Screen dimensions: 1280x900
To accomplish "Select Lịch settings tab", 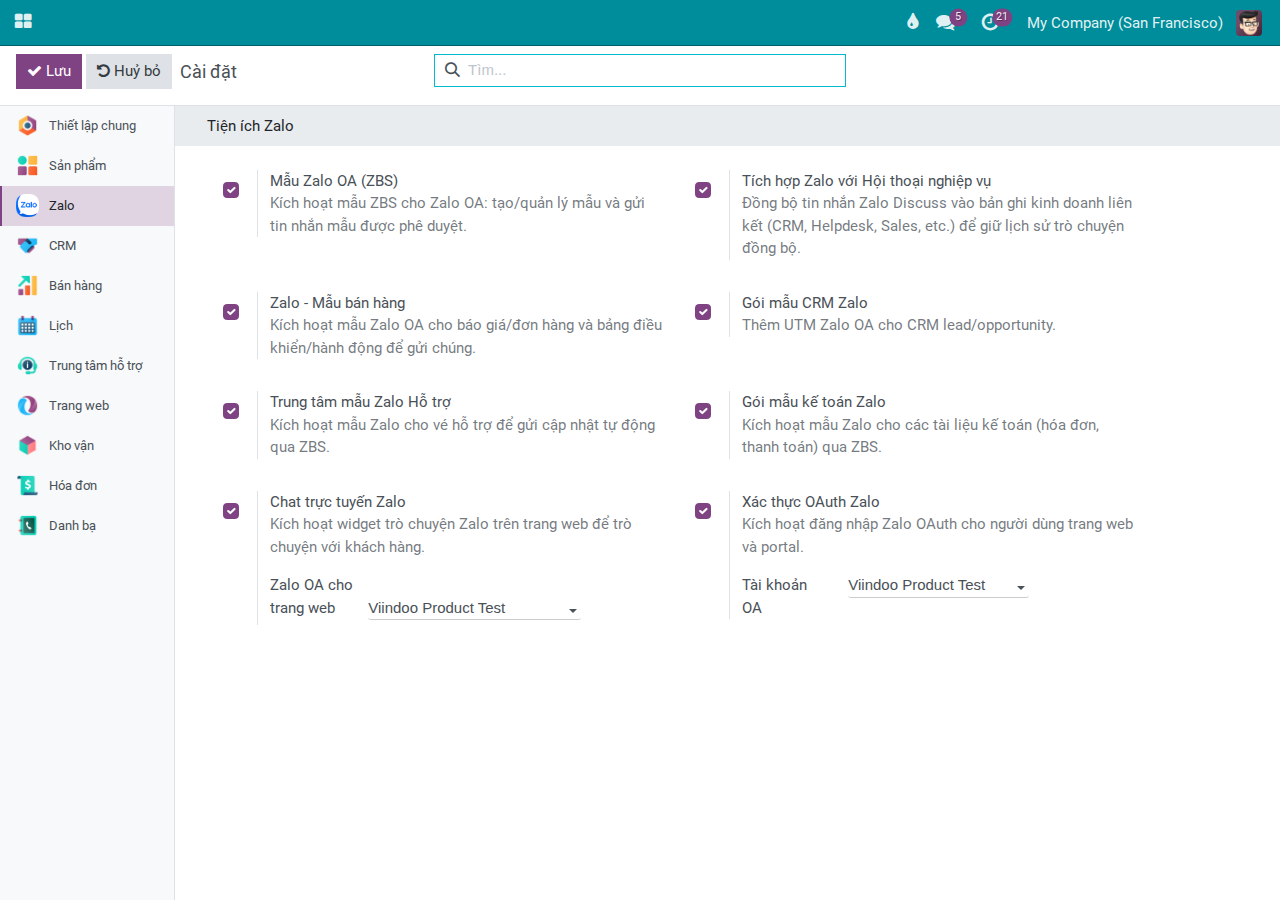I will point(87,326).
